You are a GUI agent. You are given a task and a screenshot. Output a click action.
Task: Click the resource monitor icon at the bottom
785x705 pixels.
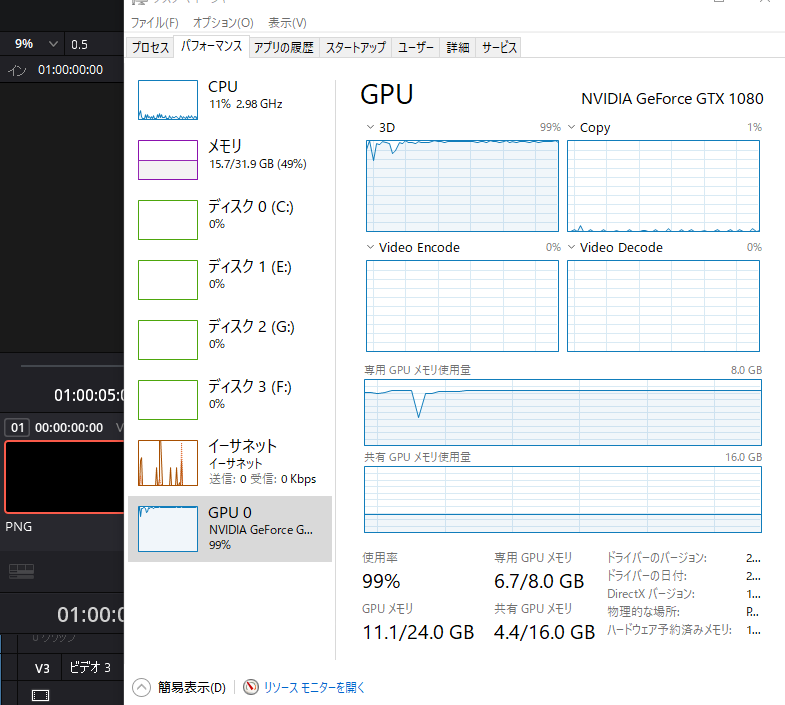tap(251, 687)
